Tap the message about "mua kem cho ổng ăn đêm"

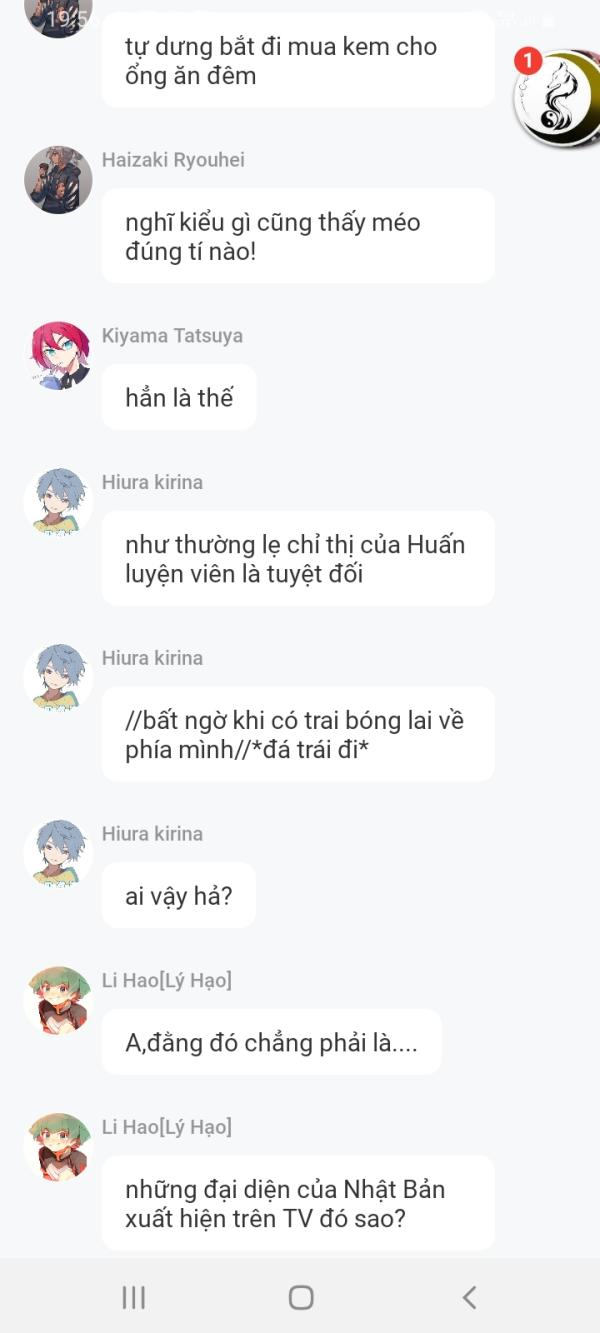point(298,60)
